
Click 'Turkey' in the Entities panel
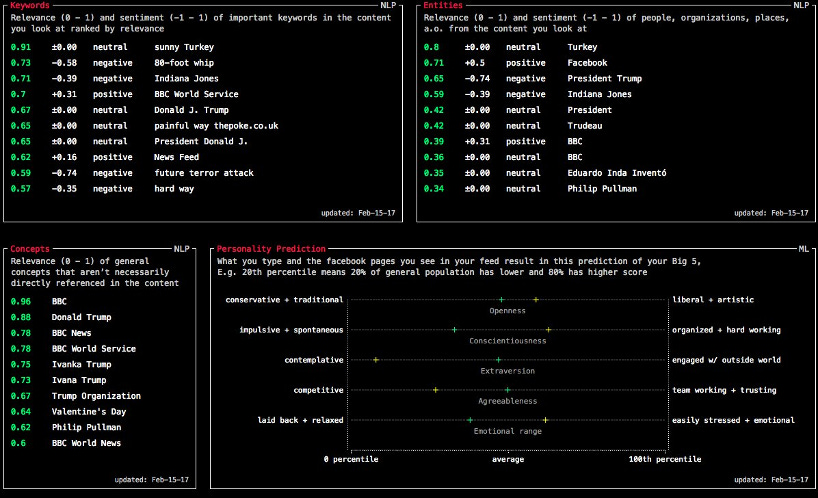pos(582,47)
